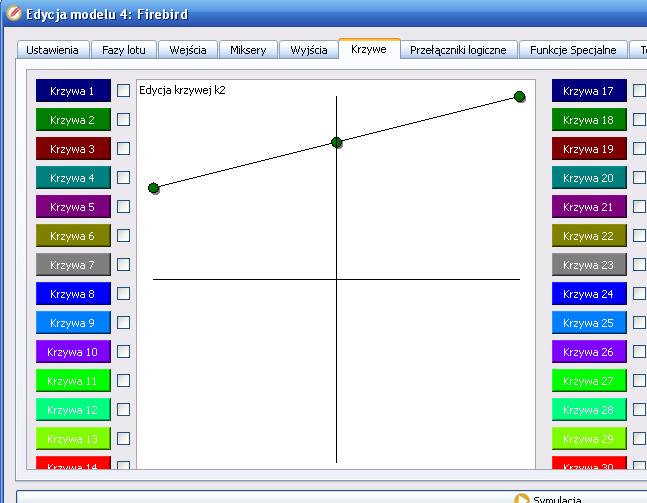Image resolution: width=647 pixels, height=503 pixels.
Task: Select the Krzywa 17 button
Action: 589,91
